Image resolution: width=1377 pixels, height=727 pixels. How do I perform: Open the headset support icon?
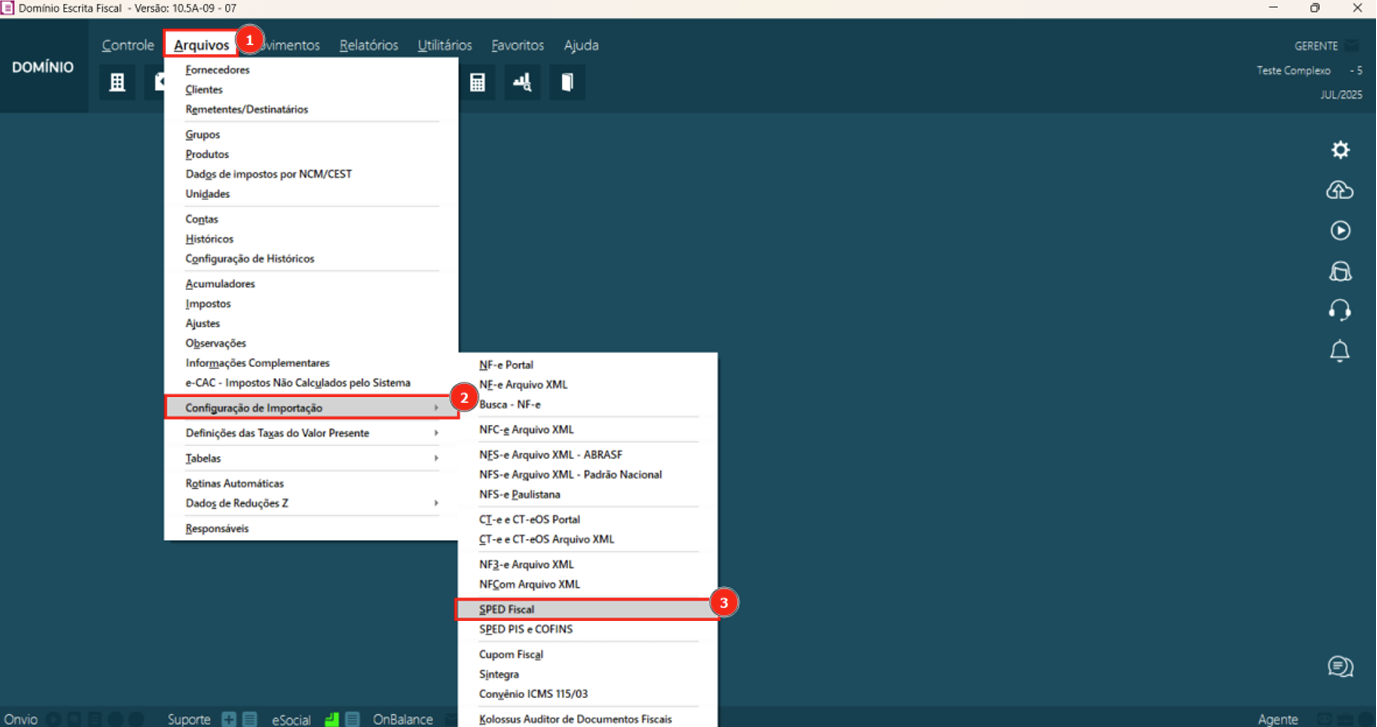1340,311
